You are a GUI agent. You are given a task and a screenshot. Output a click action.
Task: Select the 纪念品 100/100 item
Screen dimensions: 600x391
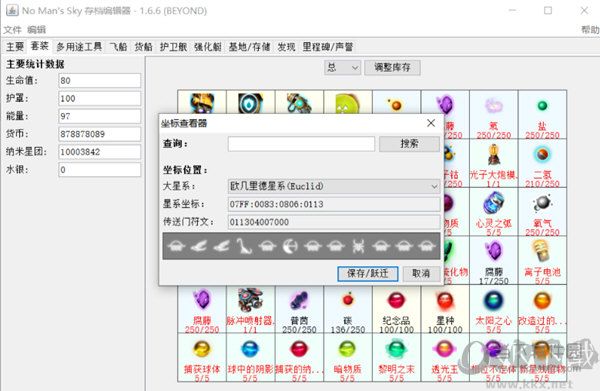click(396, 309)
